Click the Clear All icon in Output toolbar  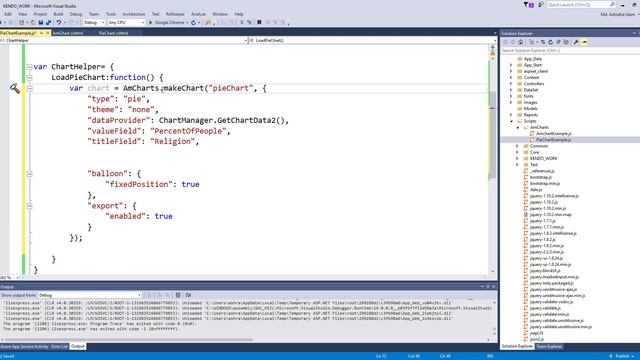point(178,295)
